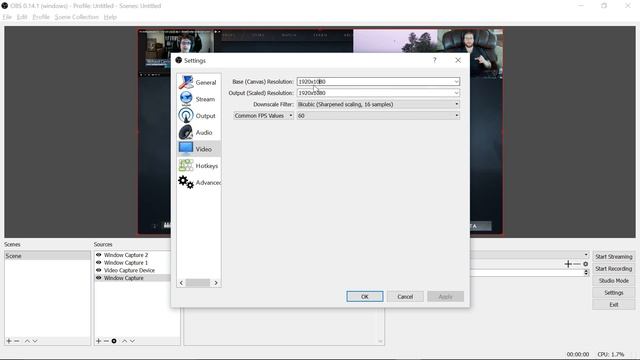This screenshot has width=640, height=360.
Task: Hide the Video Capture Device source
Action: click(x=98, y=270)
